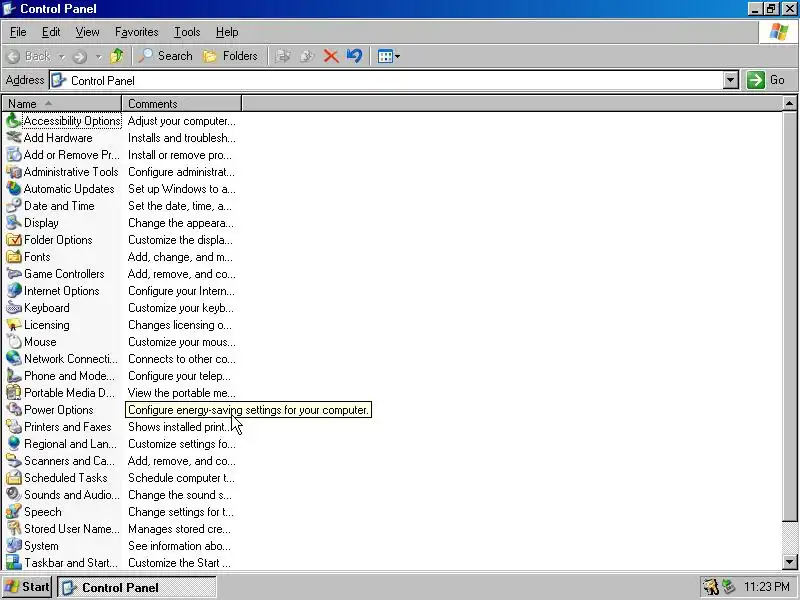Open the Licensing icon
Viewport: 800px width, 600px height.
(x=13, y=325)
